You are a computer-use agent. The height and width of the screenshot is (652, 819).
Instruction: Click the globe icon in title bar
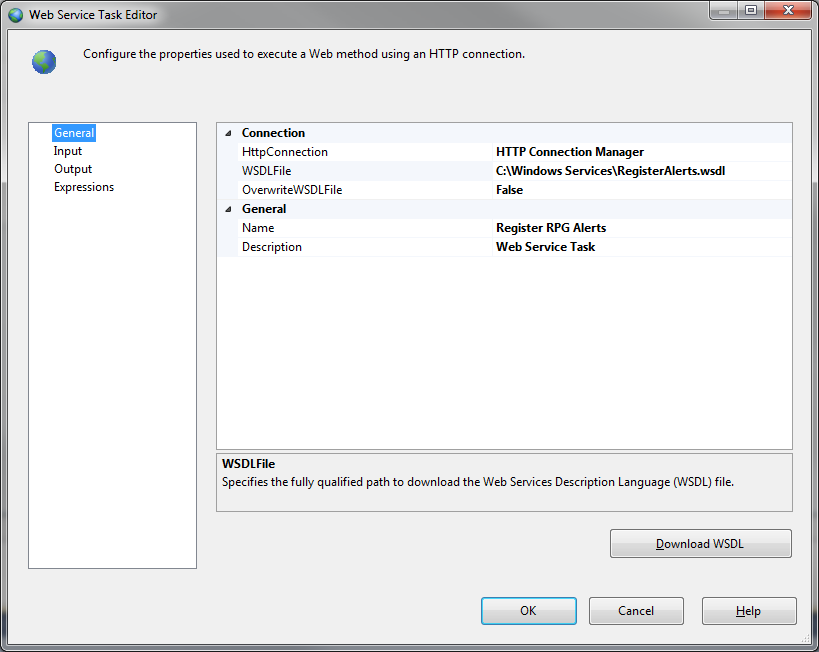click(x=15, y=15)
